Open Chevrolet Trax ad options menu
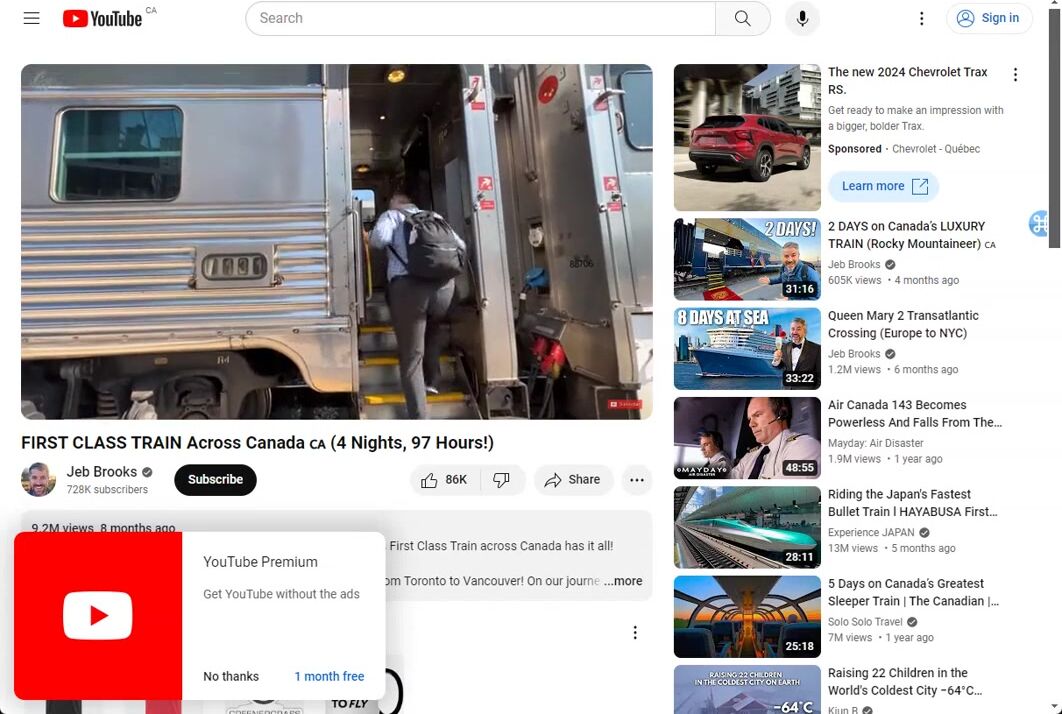Image resolution: width=1062 pixels, height=714 pixels. 1015,75
